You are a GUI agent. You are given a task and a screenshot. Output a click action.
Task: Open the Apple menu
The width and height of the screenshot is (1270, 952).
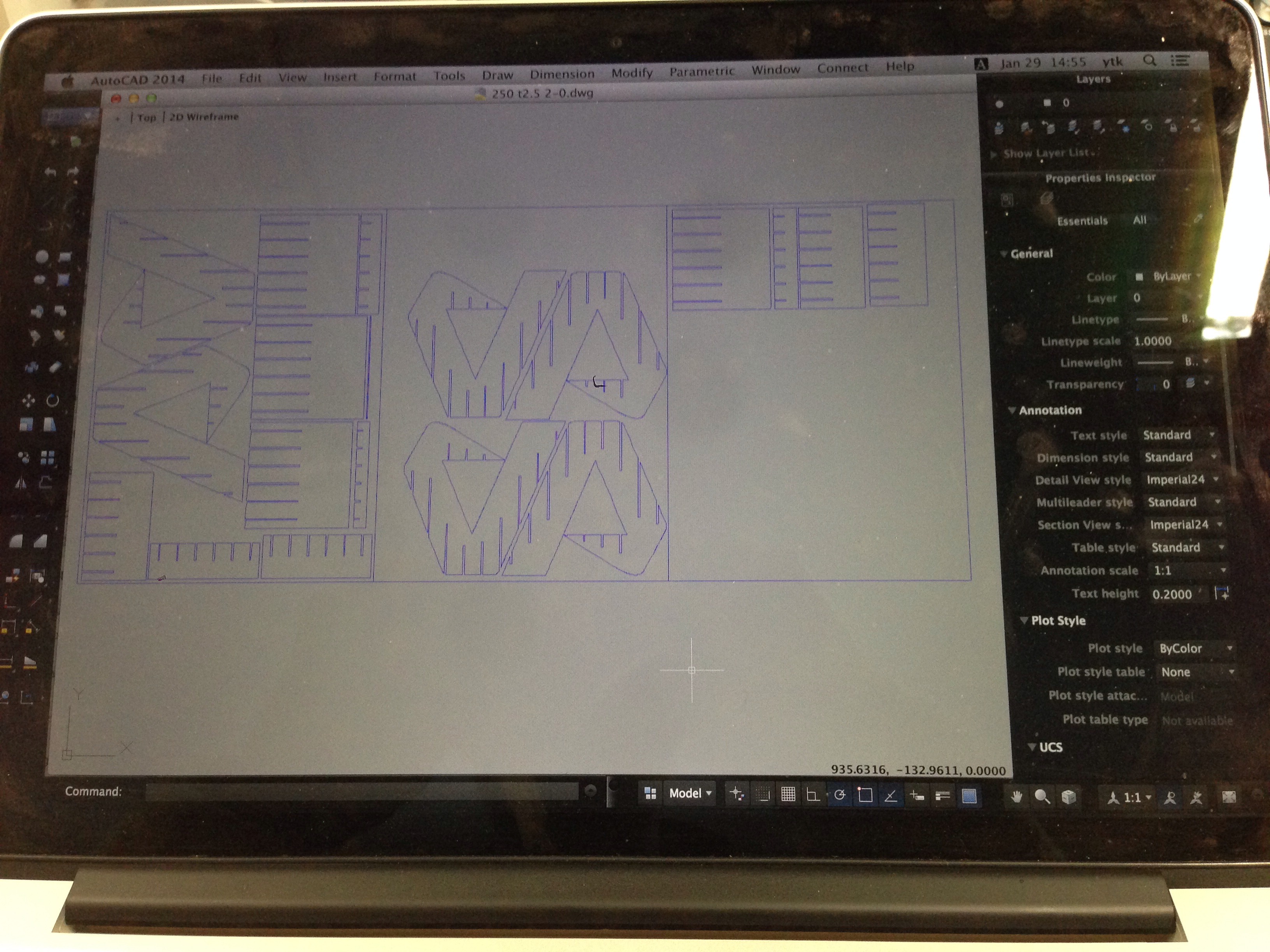click(x=68, y=81)
